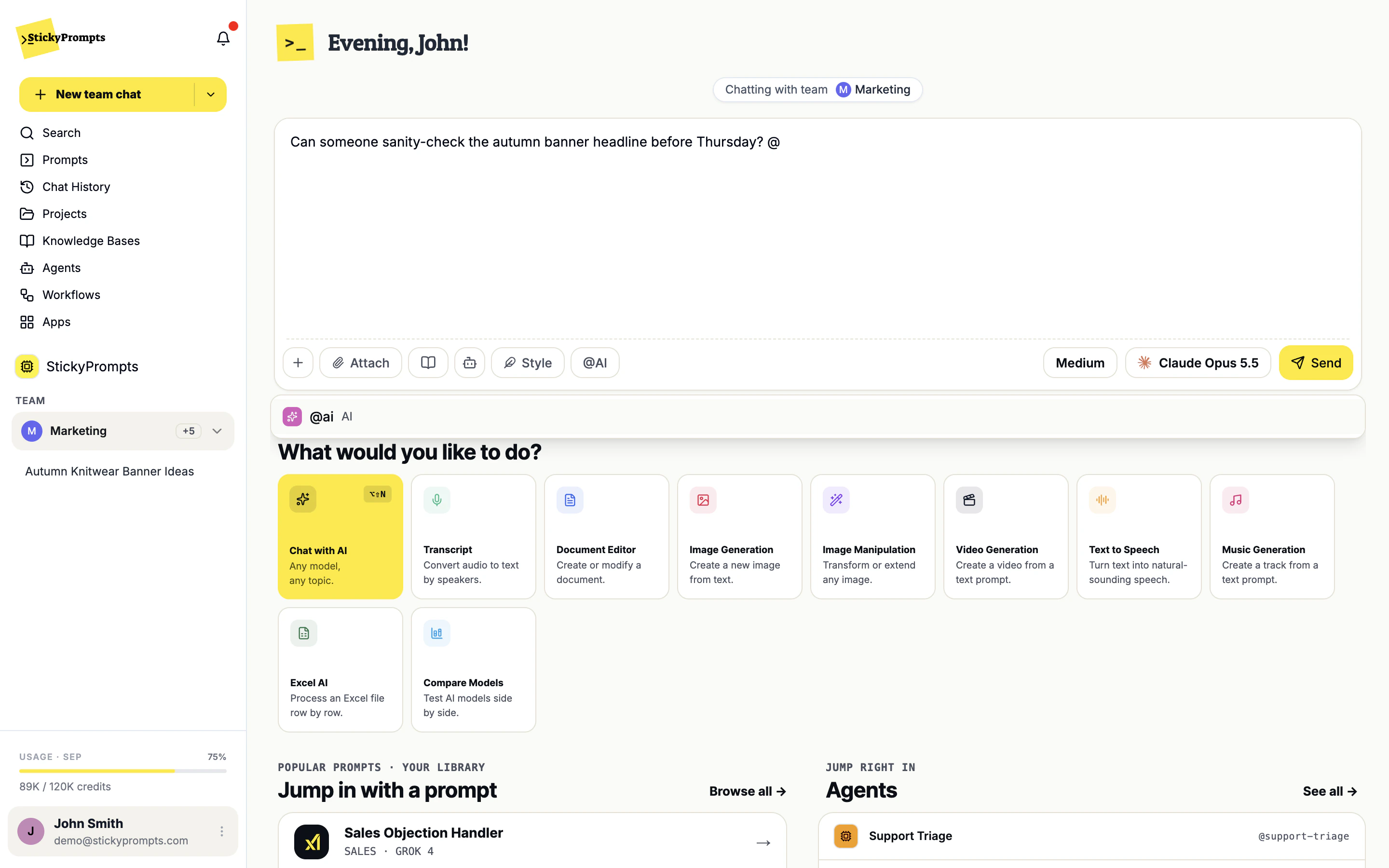Open the Video Generation card
Viewport: 1389px width, 868px height.
tap(1006, 537)
